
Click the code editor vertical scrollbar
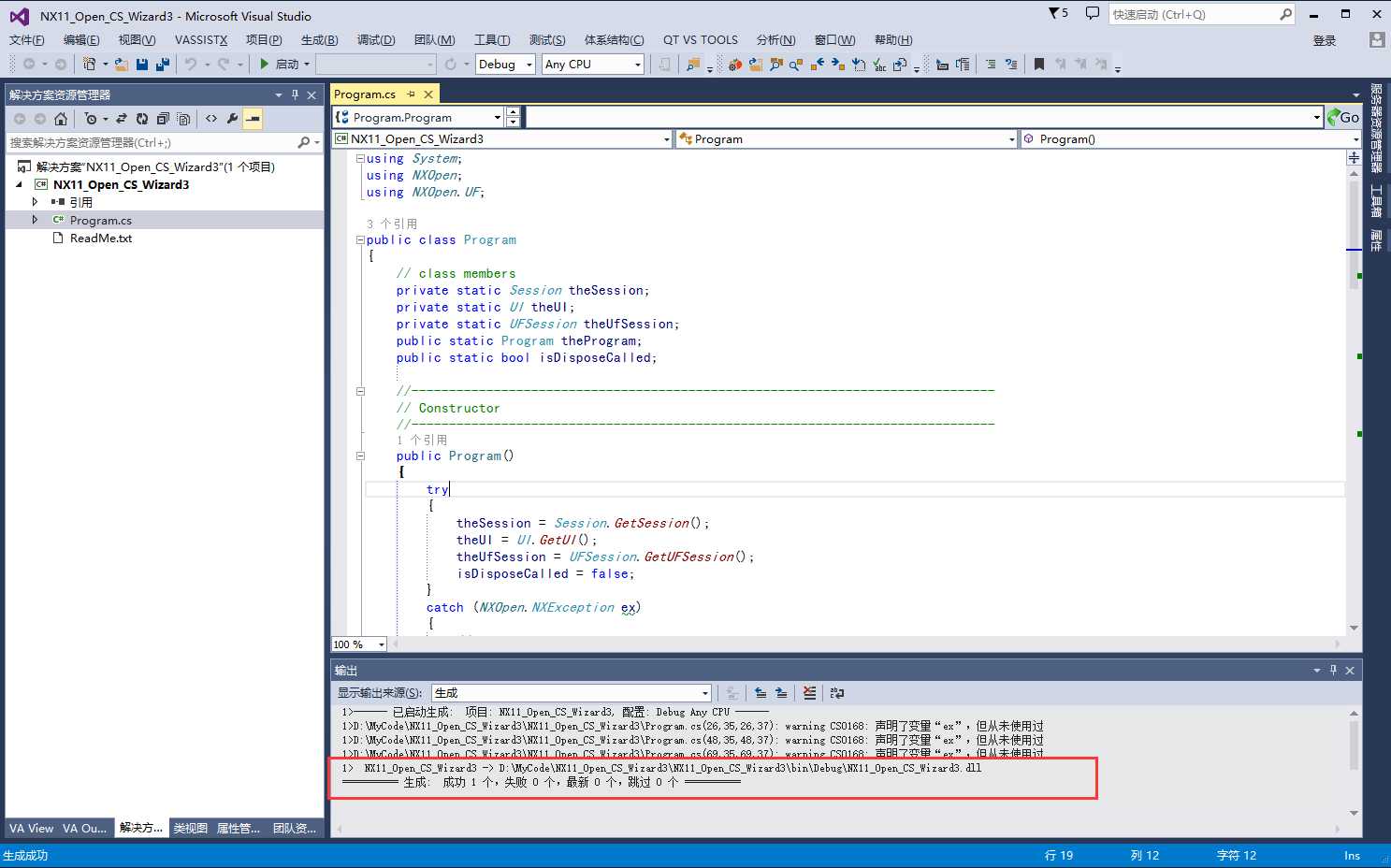pyautogui.click(x=1354, y=393)
